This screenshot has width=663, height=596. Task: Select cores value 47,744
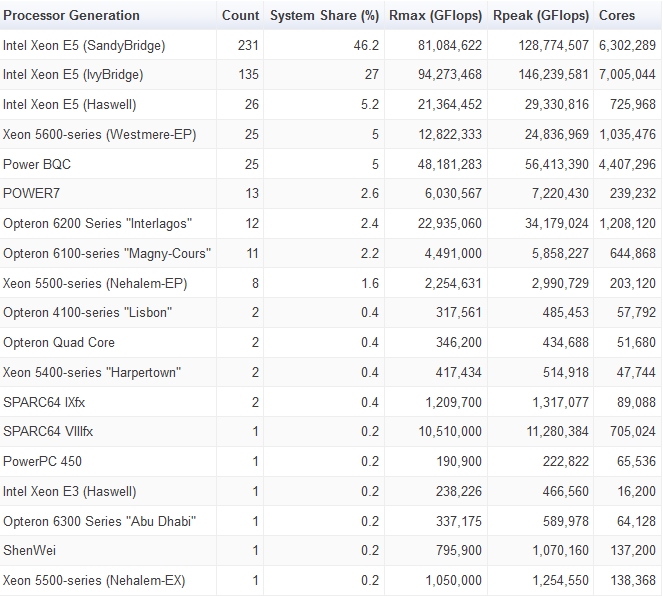(x=636, y=372)
